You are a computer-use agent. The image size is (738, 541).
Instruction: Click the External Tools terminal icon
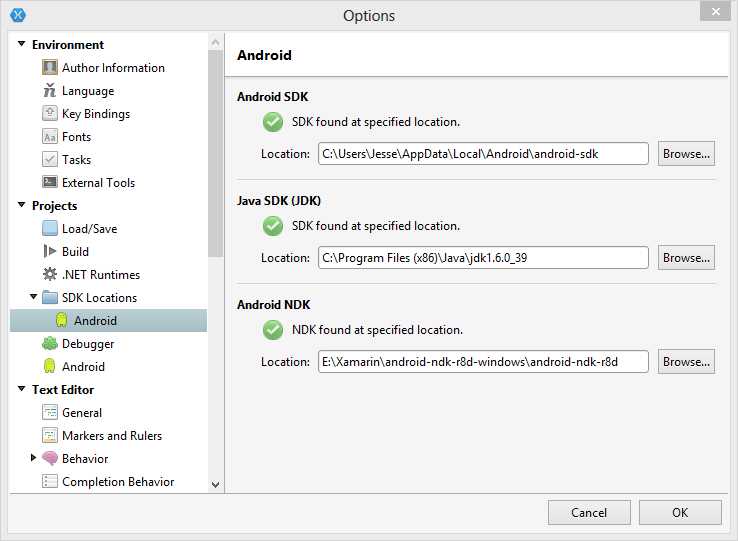point(50,183)
